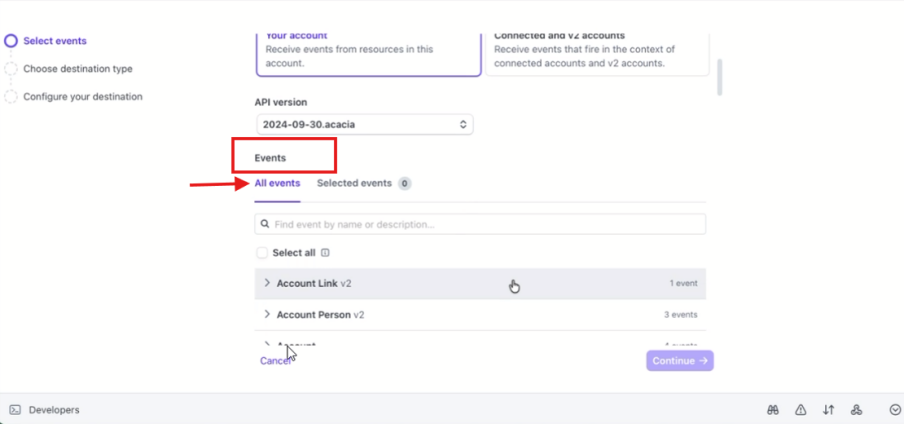Select the Your account option card
Viewport: 904px width, 424px height.
(367, 52)
